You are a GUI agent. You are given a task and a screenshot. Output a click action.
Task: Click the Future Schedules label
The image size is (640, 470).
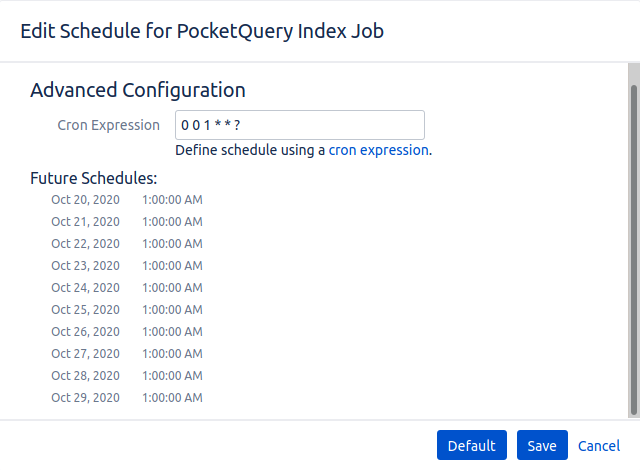[x=94, y=179]
